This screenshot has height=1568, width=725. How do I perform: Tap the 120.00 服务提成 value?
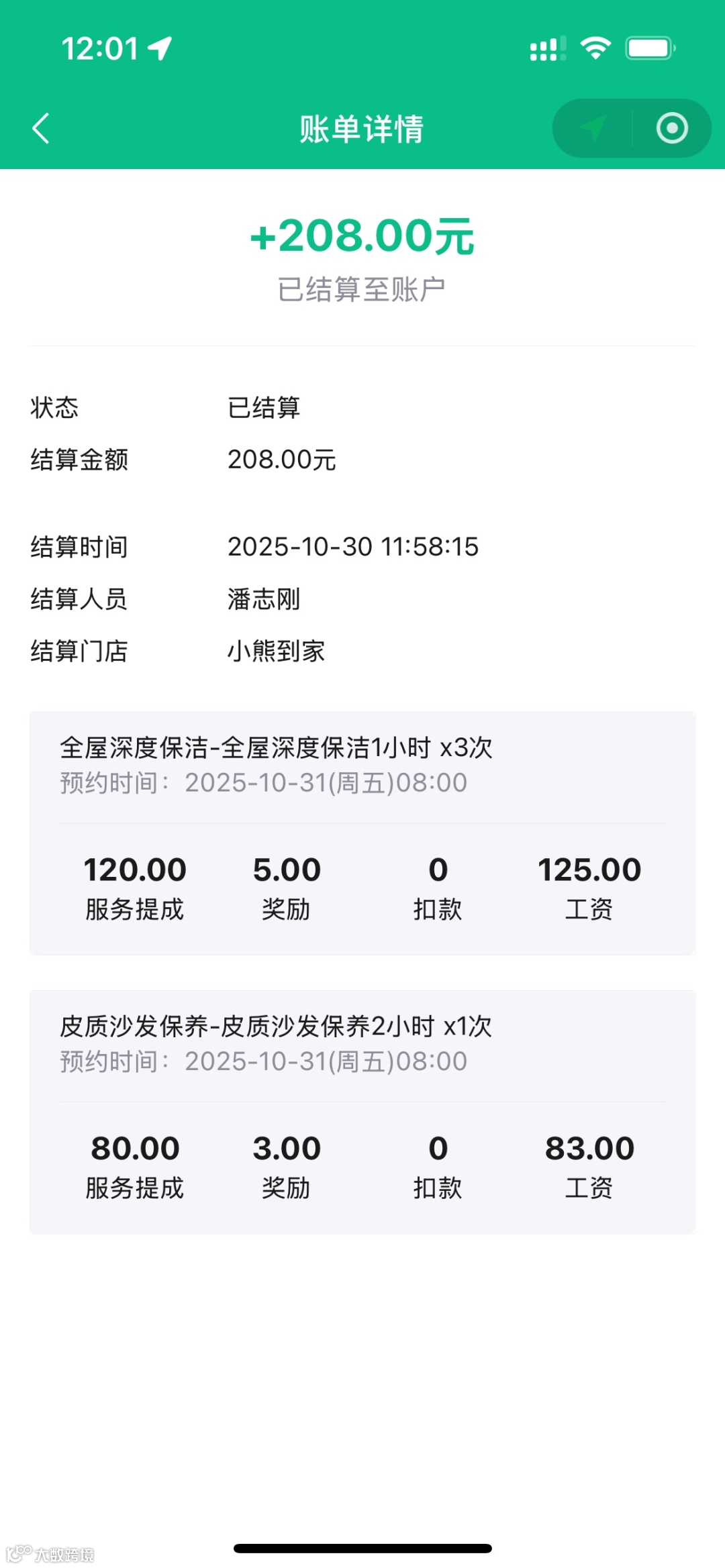pos(135,870)
